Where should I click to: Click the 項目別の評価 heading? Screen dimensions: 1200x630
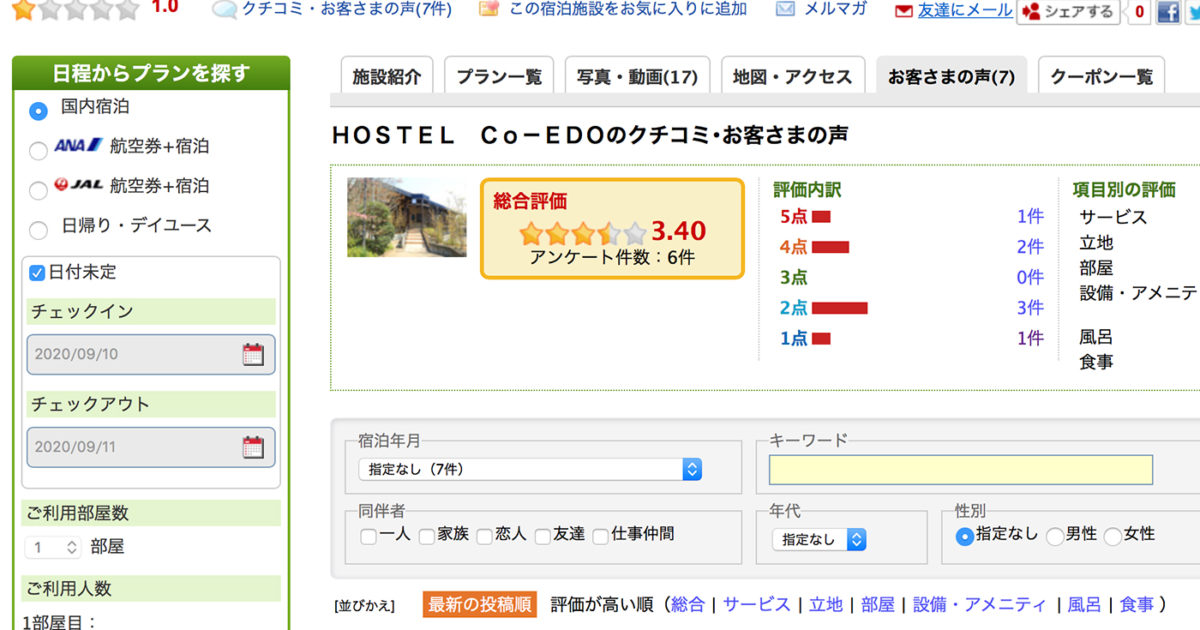tap(1124, 190)
